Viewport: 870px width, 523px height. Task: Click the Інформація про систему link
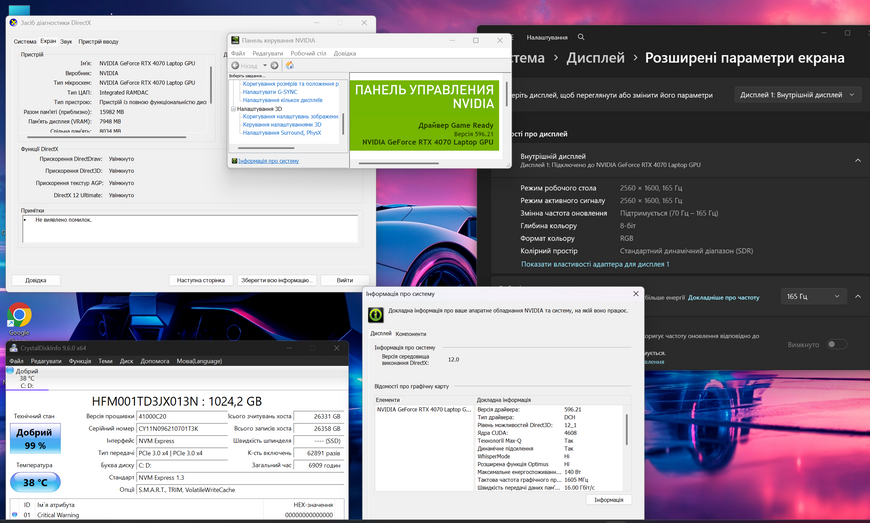coord(269,161)
